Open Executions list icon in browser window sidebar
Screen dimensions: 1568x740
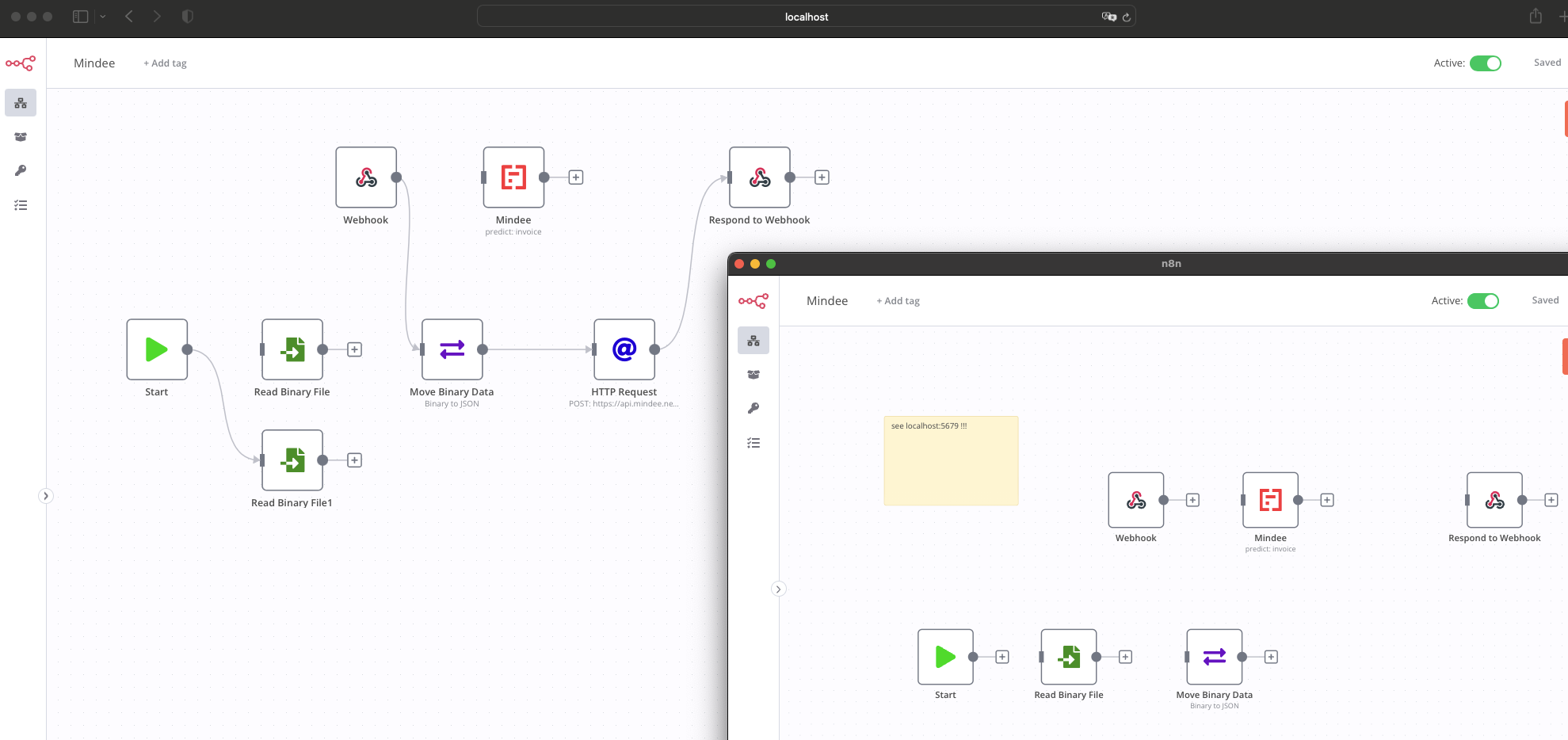point(21,205)
